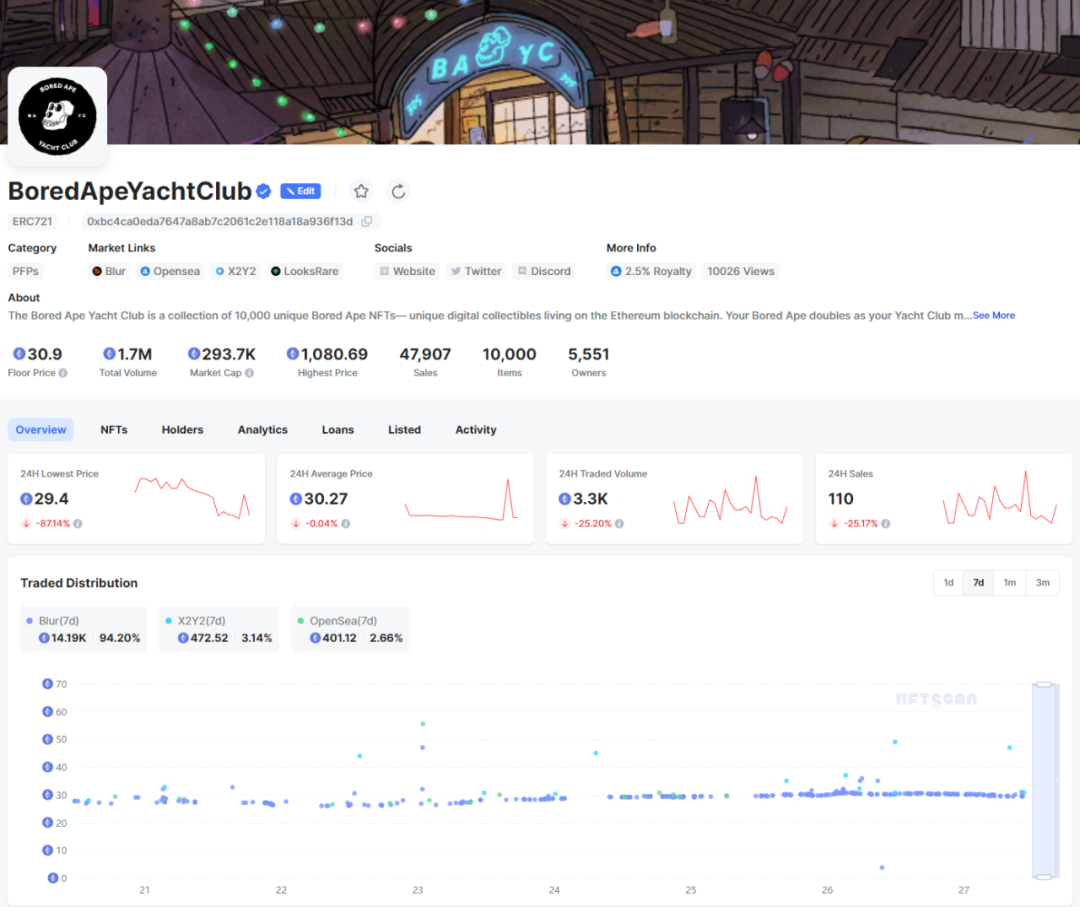
Task: Click top handle of chart zoom slider
Action: point(1044,685)
